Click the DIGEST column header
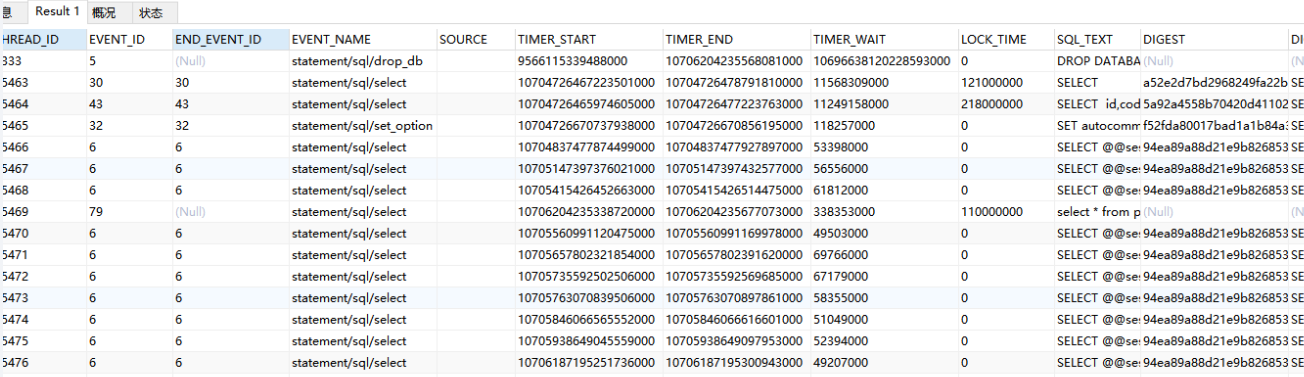1304x377 pixels. point(1214,39)
